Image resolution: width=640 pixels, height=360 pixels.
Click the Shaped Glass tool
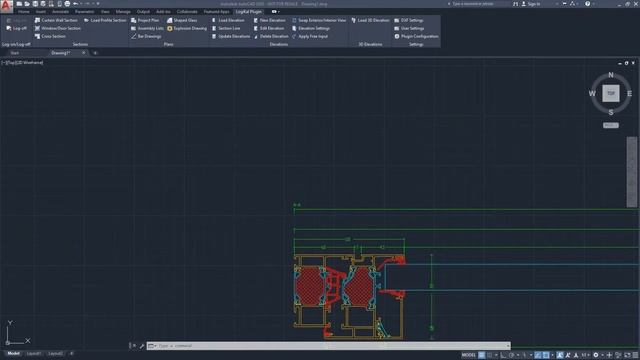[182, 20]
